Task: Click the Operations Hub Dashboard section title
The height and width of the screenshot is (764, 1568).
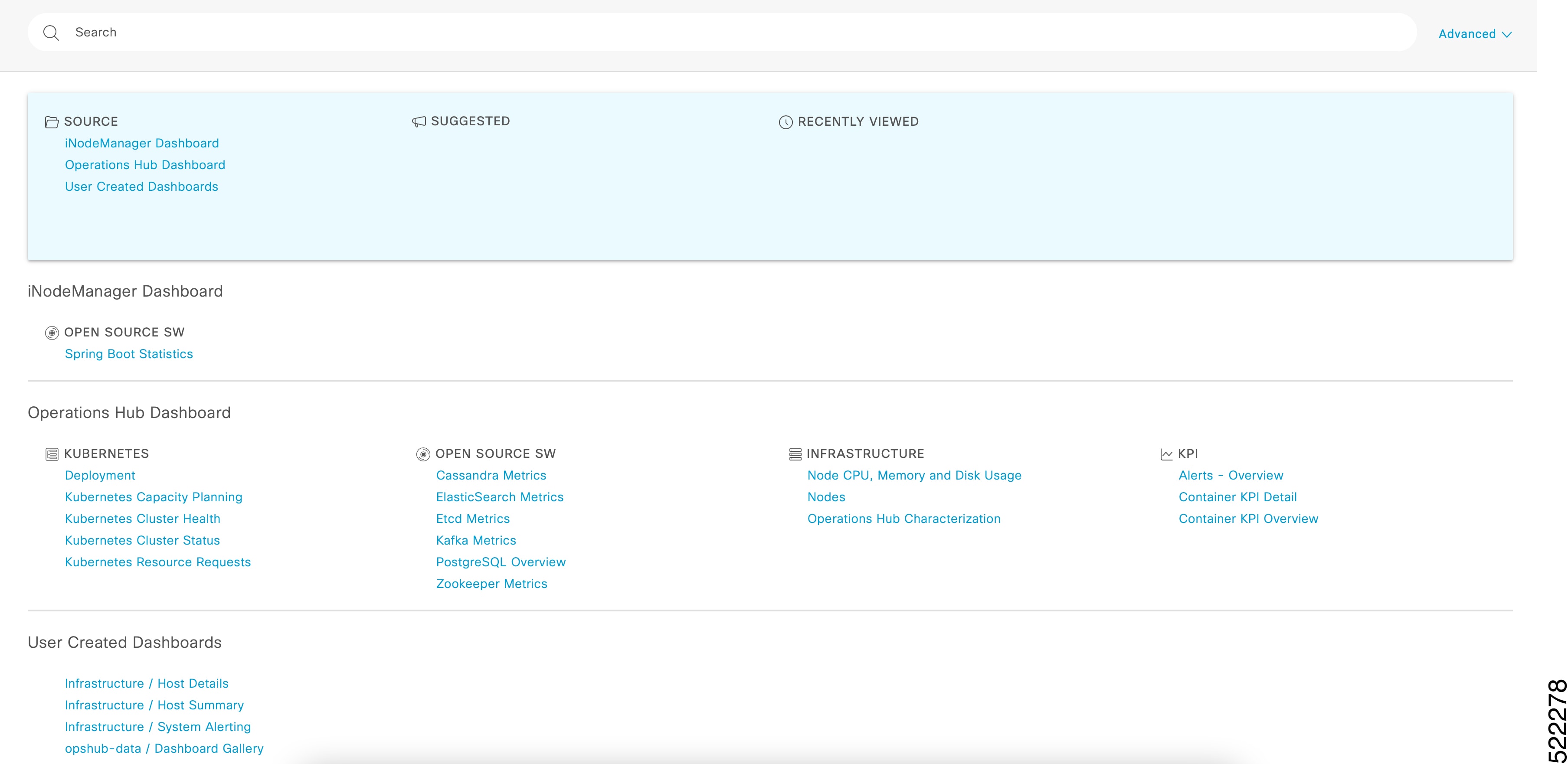Action: 129,413
